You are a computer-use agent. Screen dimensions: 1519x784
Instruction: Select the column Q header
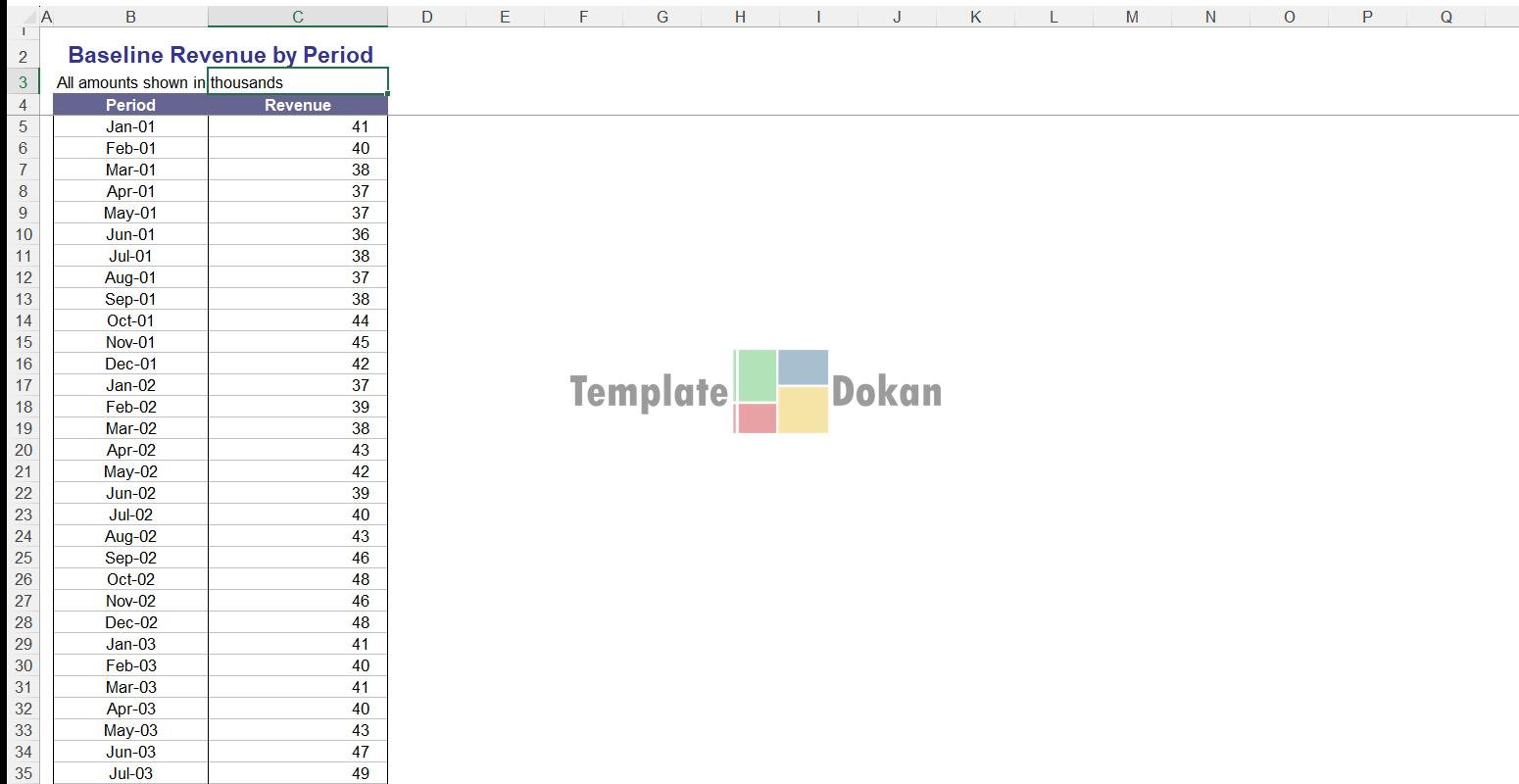pos(1445,17)
